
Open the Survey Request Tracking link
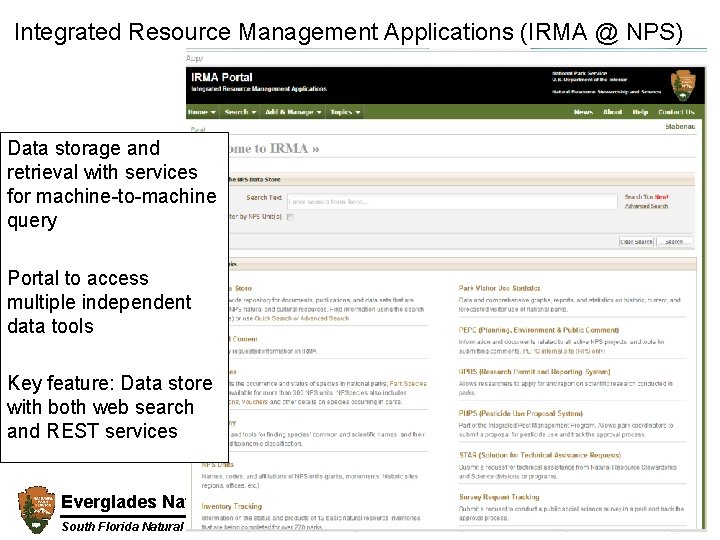[499, 497]
